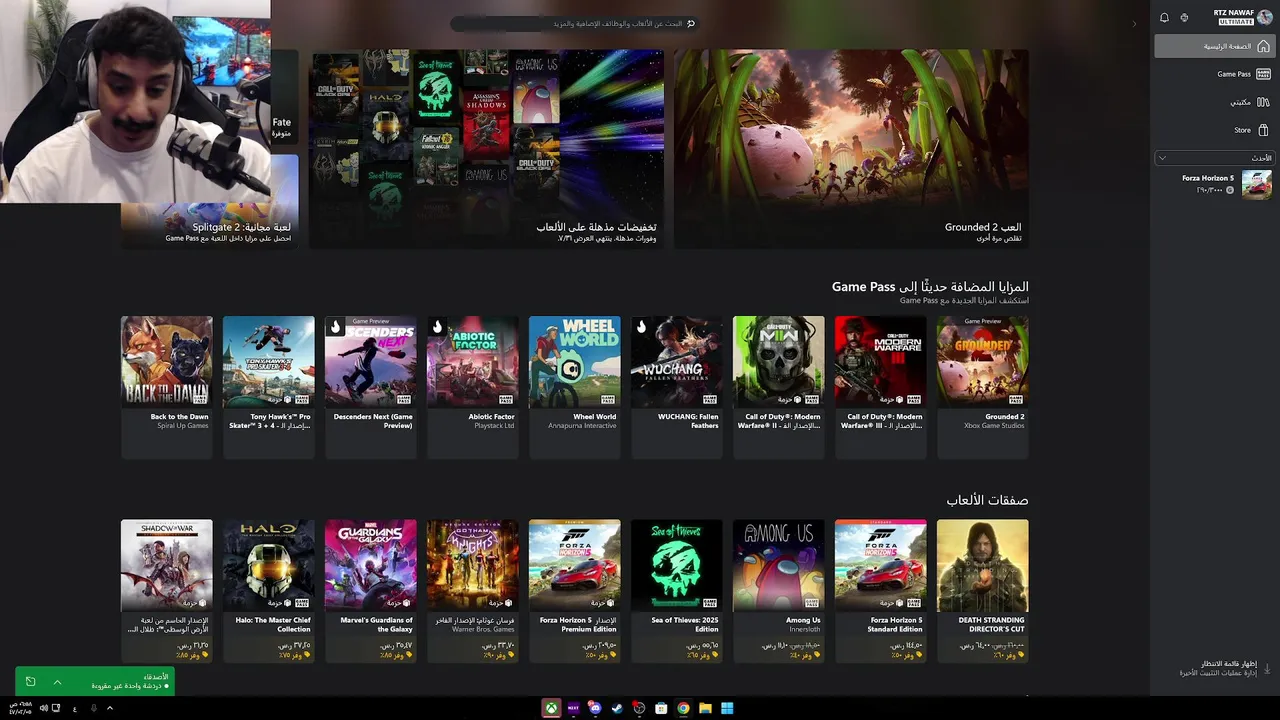Open Sea of Thieves: 2025 Edition deal

[x=676, y=590]
